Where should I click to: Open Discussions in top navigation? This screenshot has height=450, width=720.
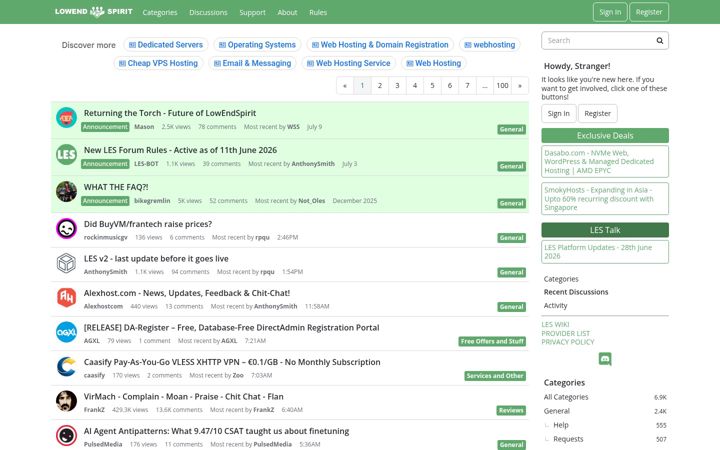coord(208,12)
